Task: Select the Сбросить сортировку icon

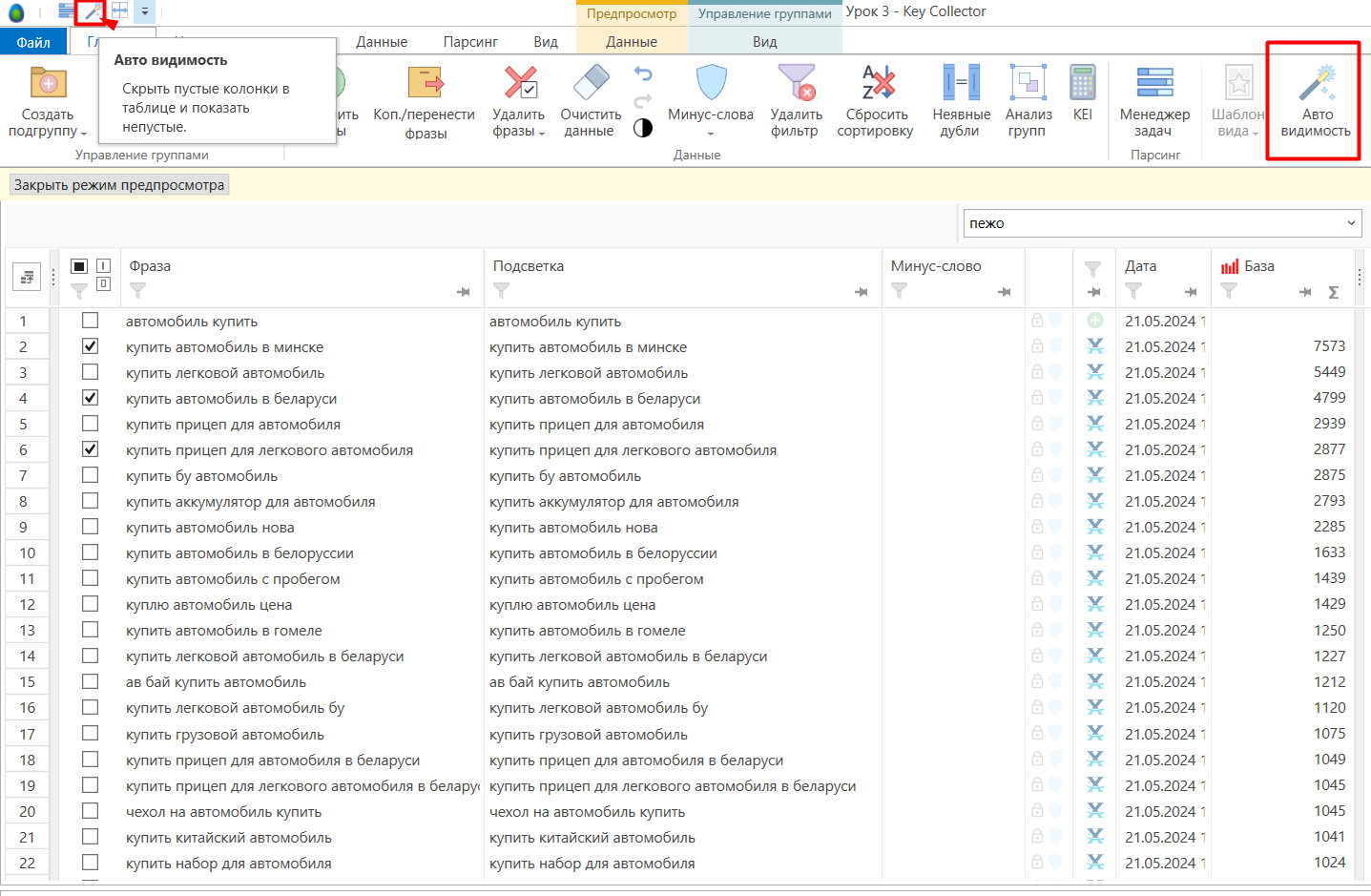Action: click(878, 83)
